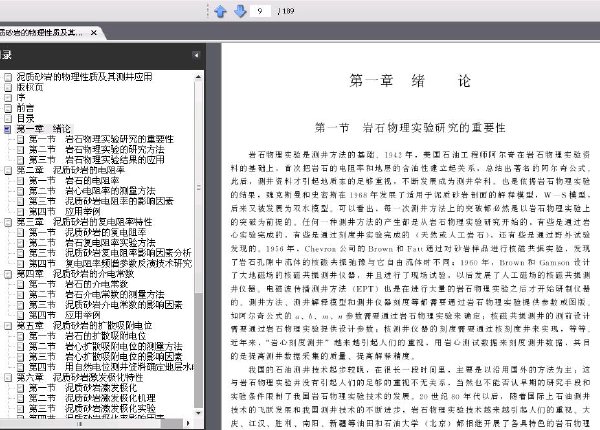Open the 版权页 bookmark
The image size is (600, 430).
pyautogui.click(x=30, y=87)
